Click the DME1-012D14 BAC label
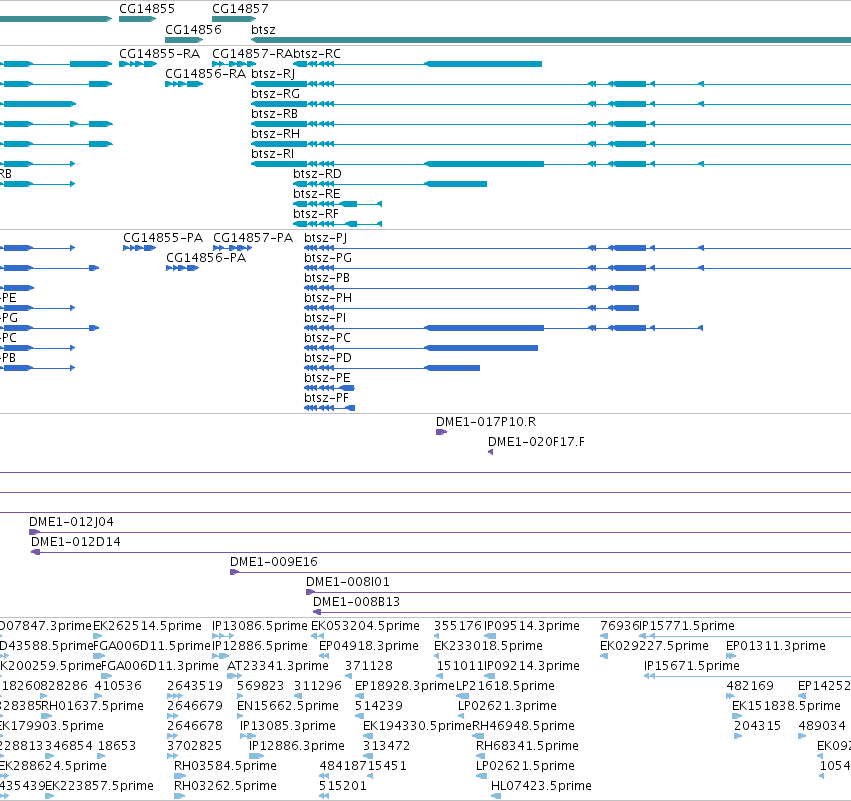 point(75,542)
